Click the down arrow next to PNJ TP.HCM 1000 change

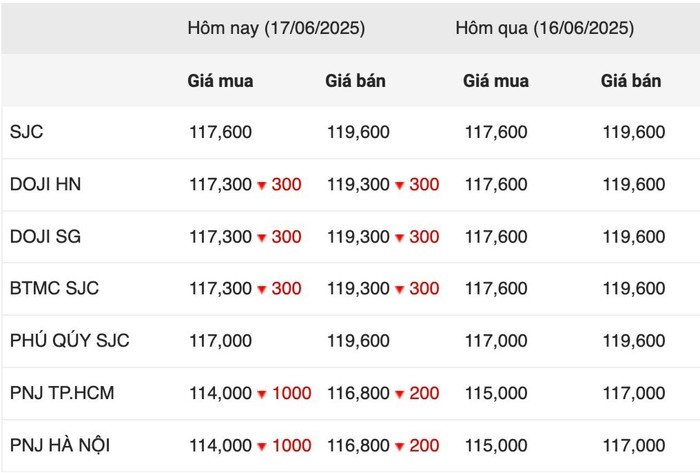click(262, 394)
